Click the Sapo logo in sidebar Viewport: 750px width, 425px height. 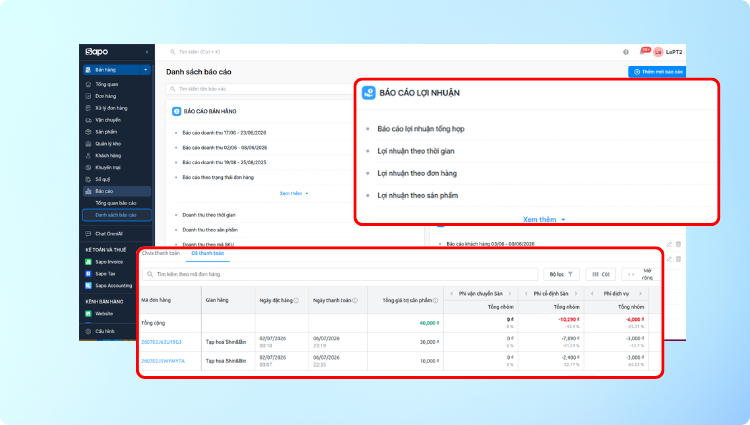[x=97, y=52]
